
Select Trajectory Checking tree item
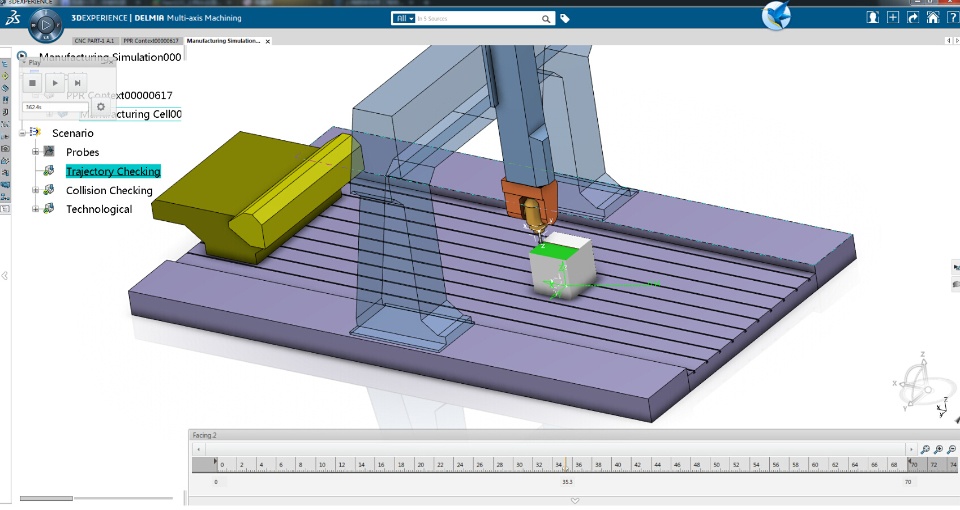coord(113,171)
